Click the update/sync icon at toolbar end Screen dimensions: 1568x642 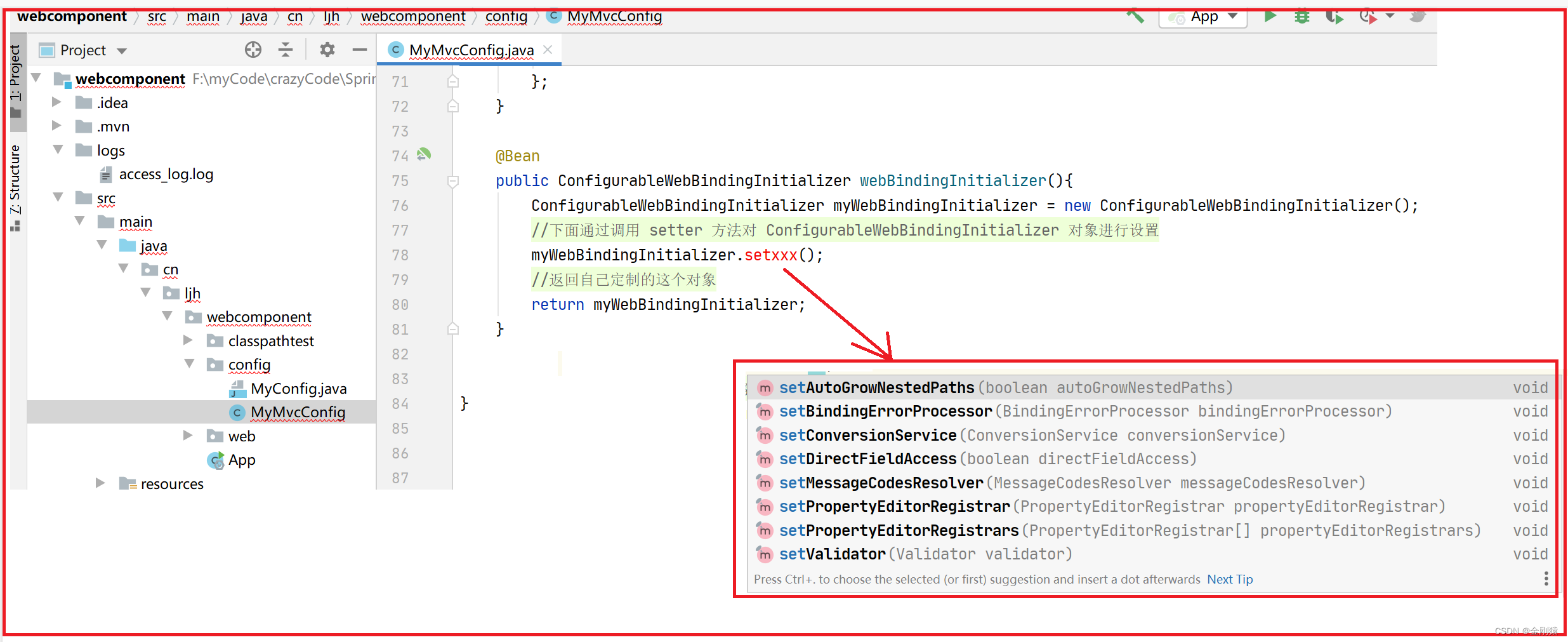(1417, 17)
